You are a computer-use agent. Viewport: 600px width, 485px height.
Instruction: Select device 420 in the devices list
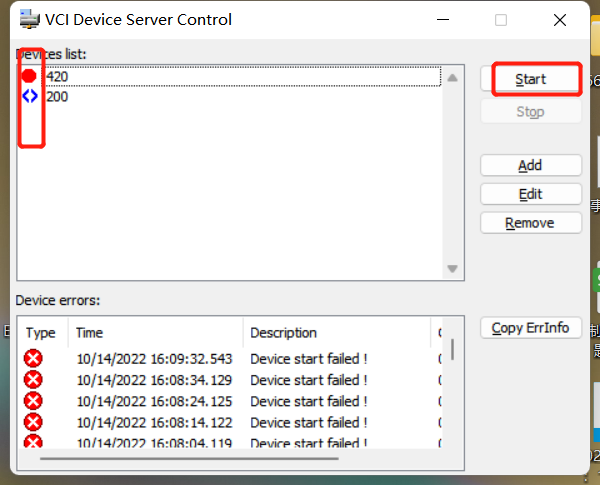point(241,77)
